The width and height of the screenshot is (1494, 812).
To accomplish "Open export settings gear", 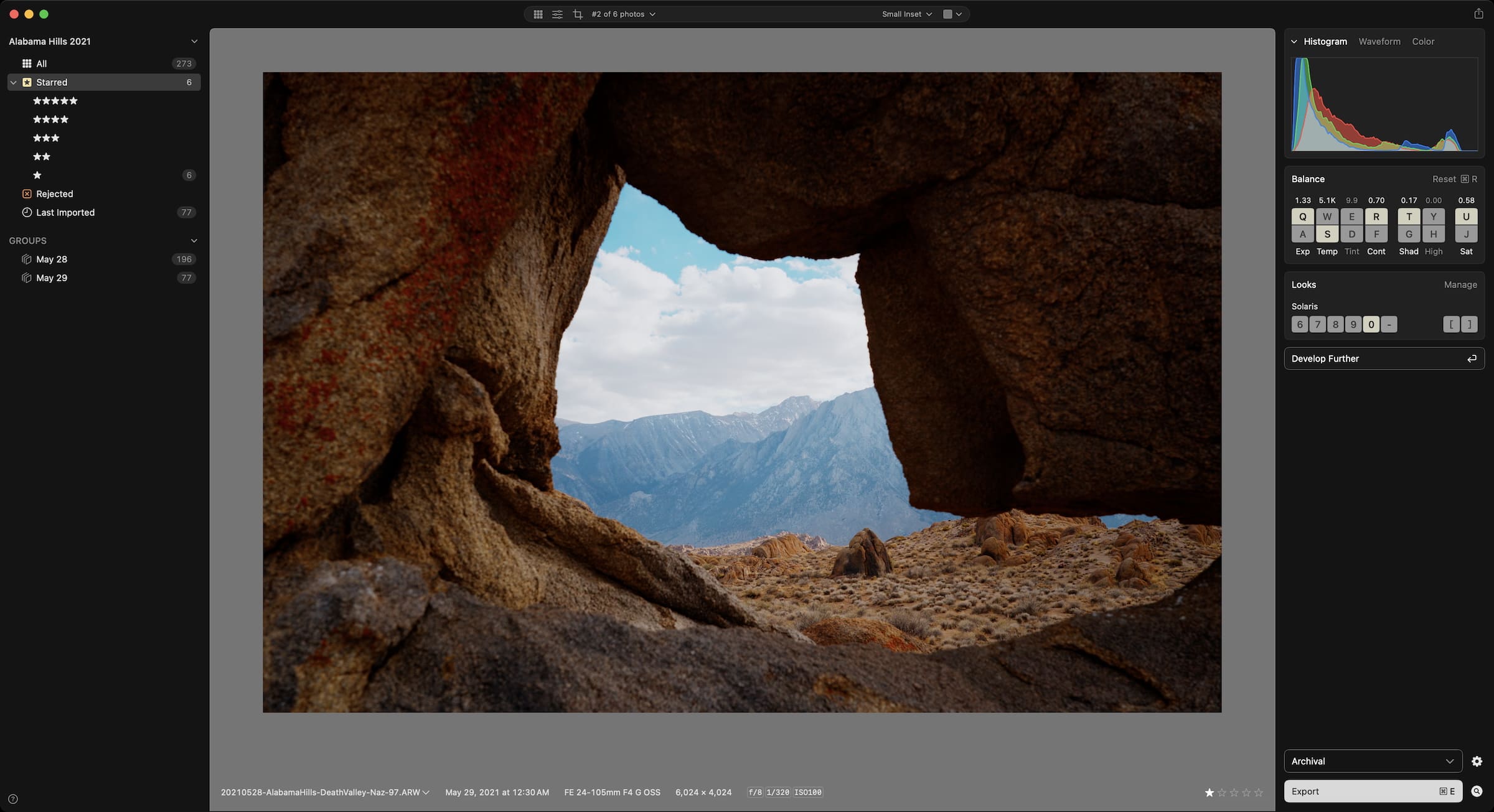I will (1477, 761).
